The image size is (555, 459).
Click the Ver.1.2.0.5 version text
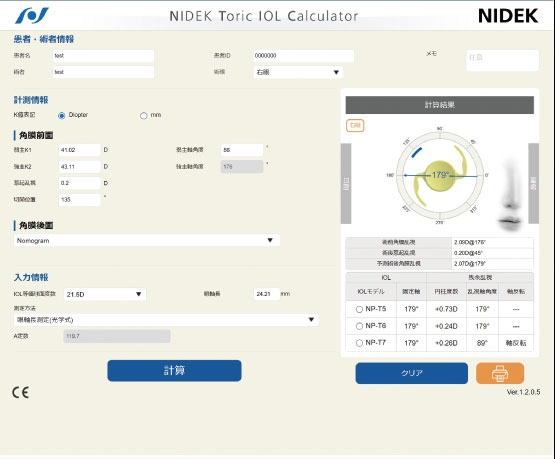pyautogui.click(x=523, y=392)
